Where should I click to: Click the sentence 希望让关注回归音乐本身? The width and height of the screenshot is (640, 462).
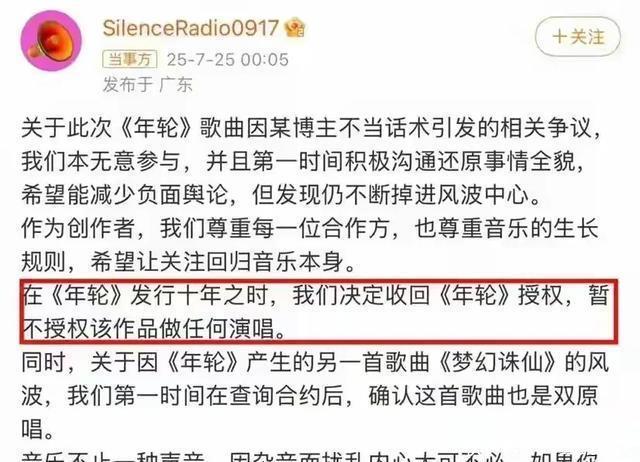pos(217,261)
